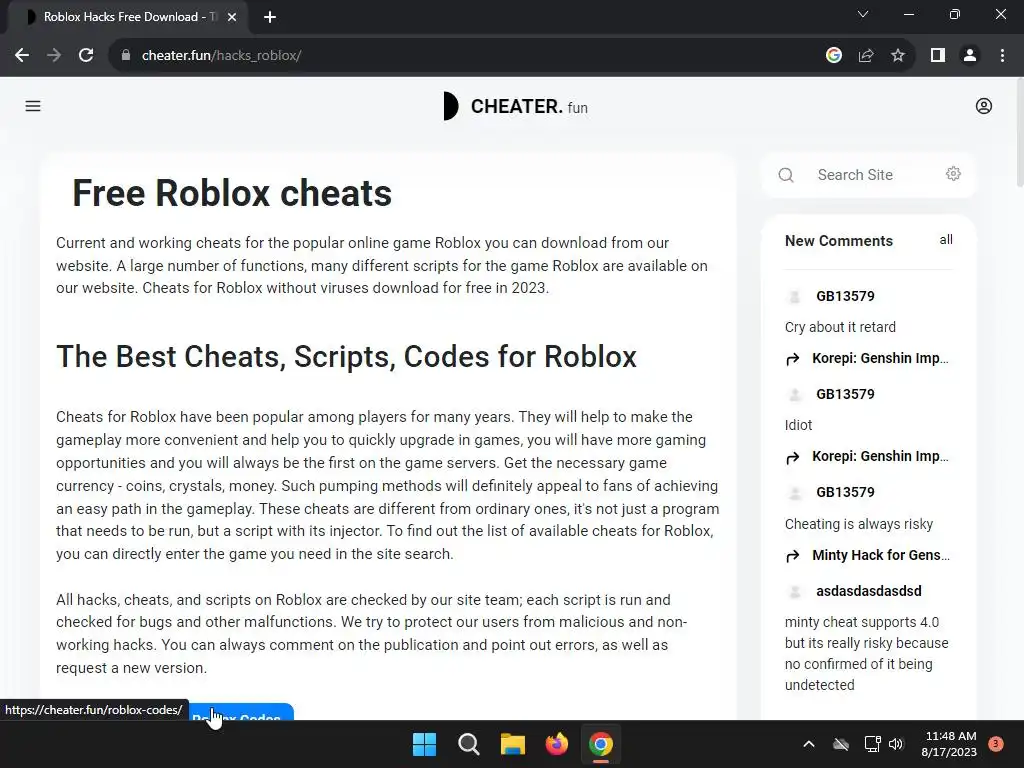Image resolution: width=1024 pixels, height=768 pixels.
Task: Open the Windows Start menu
Action: [424, 744]
